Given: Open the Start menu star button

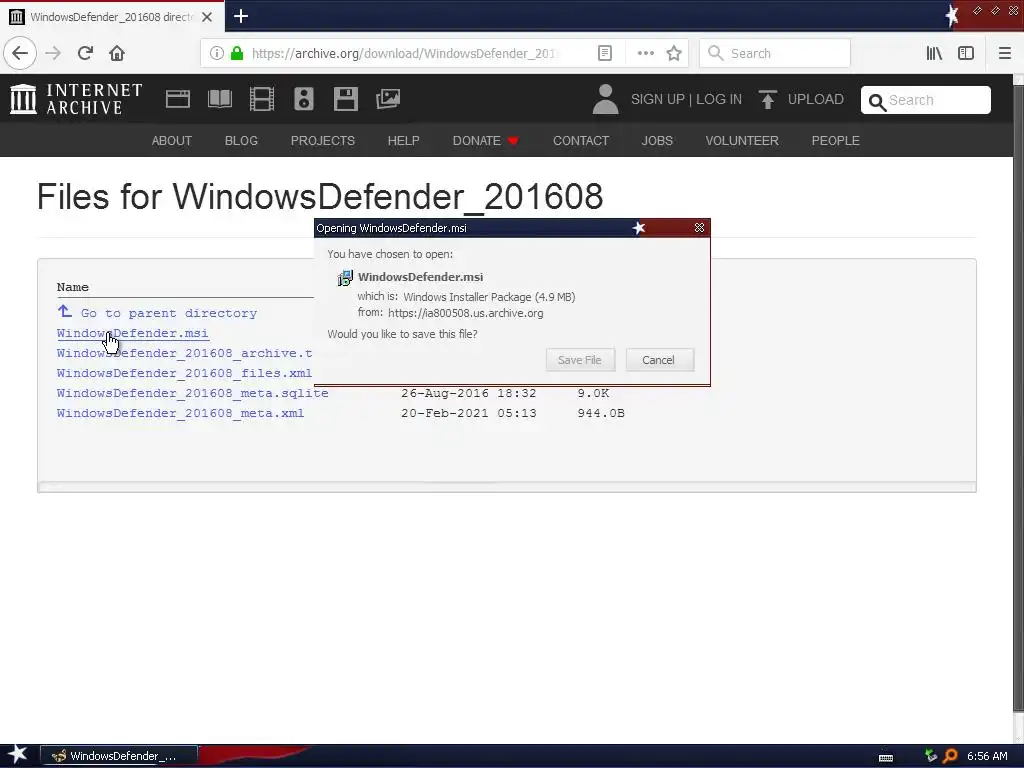Looking at the screenshot, I should 17,754.
